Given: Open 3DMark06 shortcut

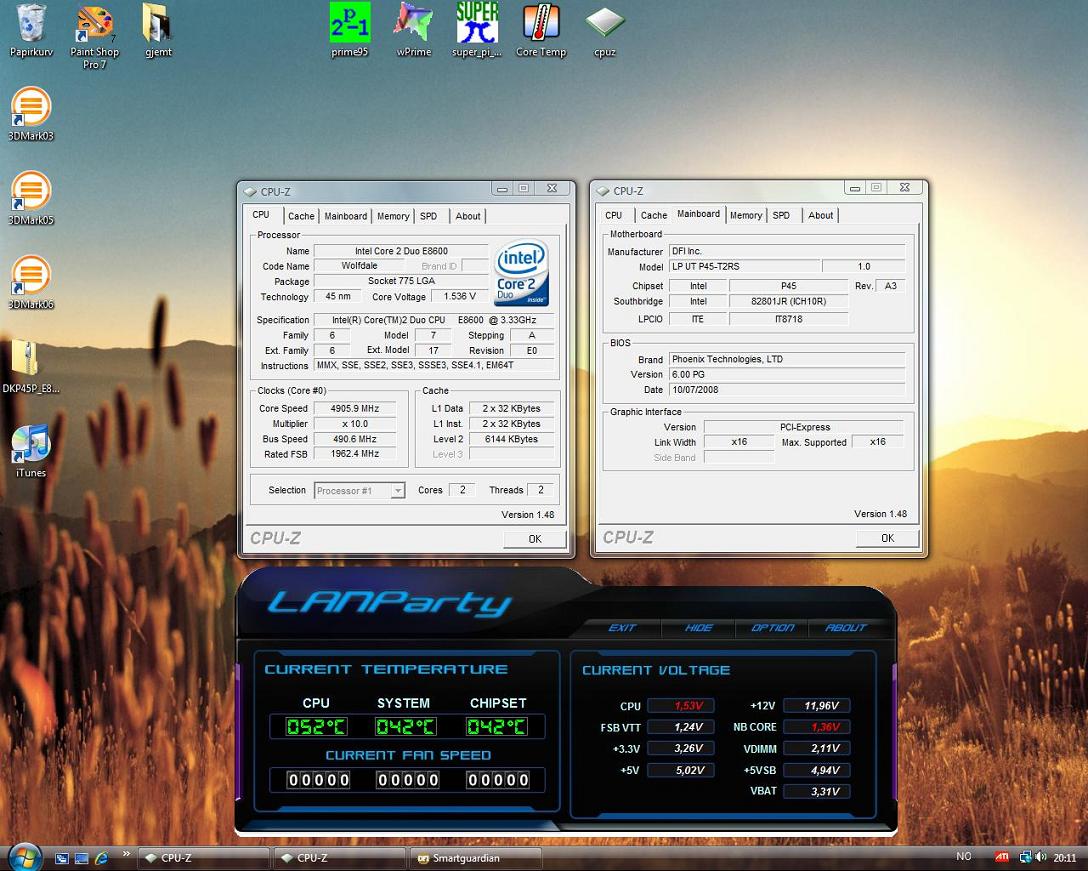Looking at the screenshot, I should pos(31,282).
